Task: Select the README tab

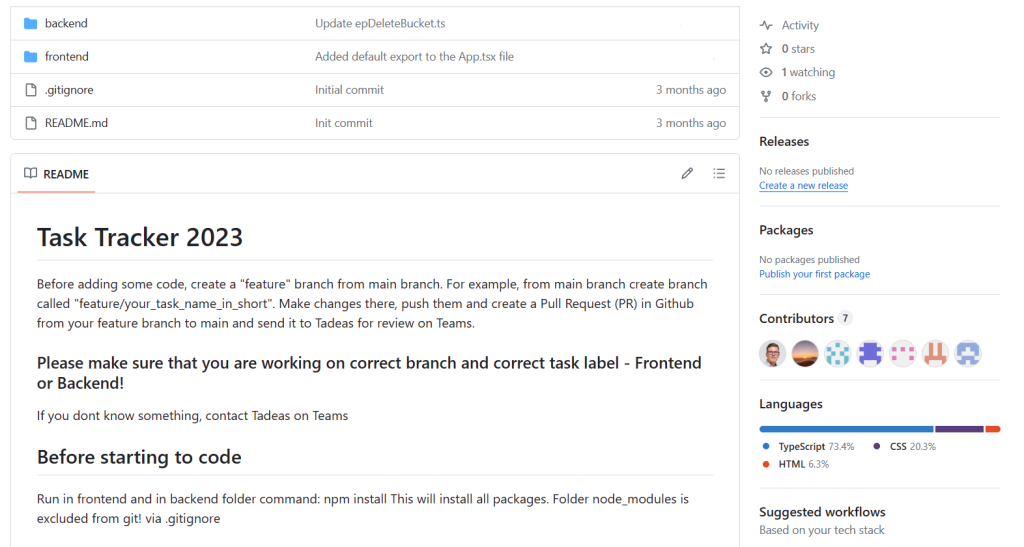Action: pyautogui.click(x=57, y=174)
